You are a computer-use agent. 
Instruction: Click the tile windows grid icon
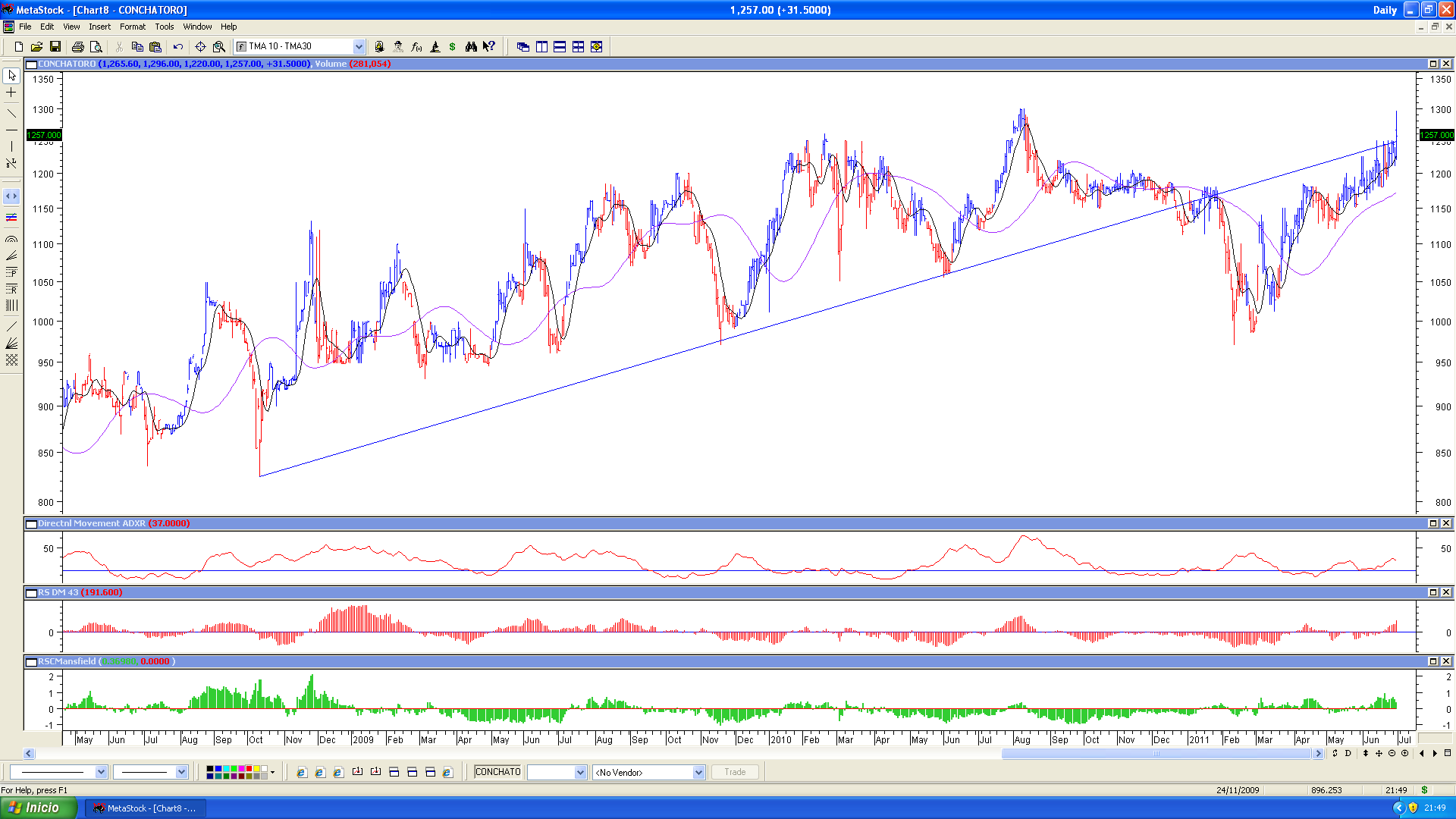pyautogui.click(x=578, y=47)
